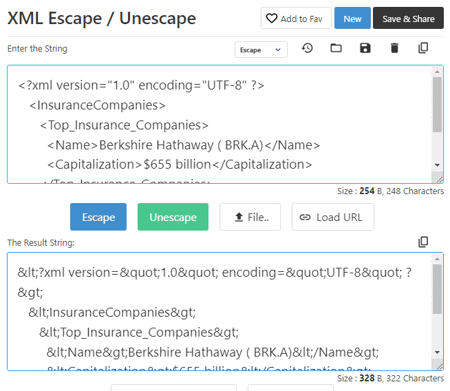Screen dimensions: 450x391
Task: Click the save floppy disk icon
Action: (x=365, y=48)
